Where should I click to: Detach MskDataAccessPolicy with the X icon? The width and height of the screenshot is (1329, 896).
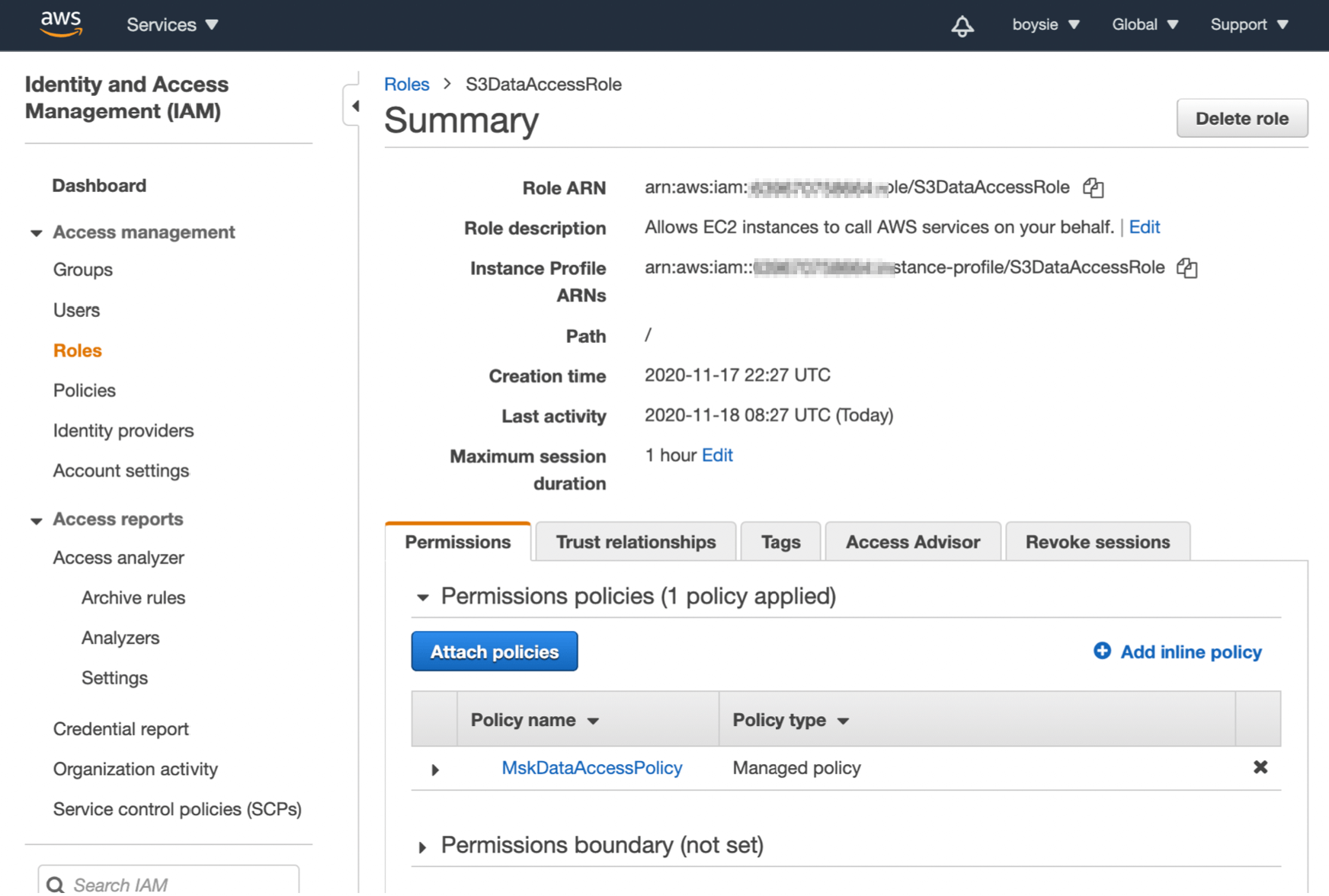1260,767
